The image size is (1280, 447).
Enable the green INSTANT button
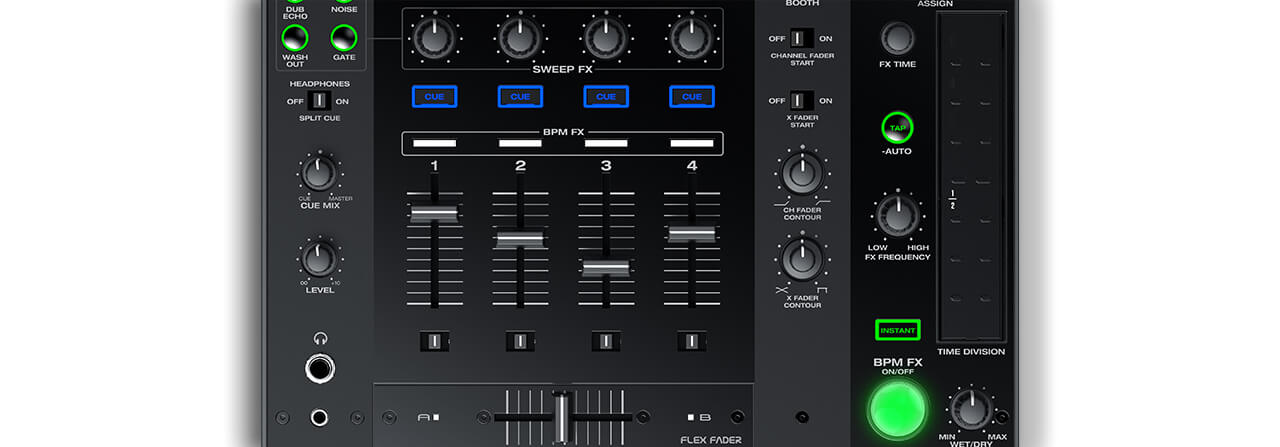[897, 330]
